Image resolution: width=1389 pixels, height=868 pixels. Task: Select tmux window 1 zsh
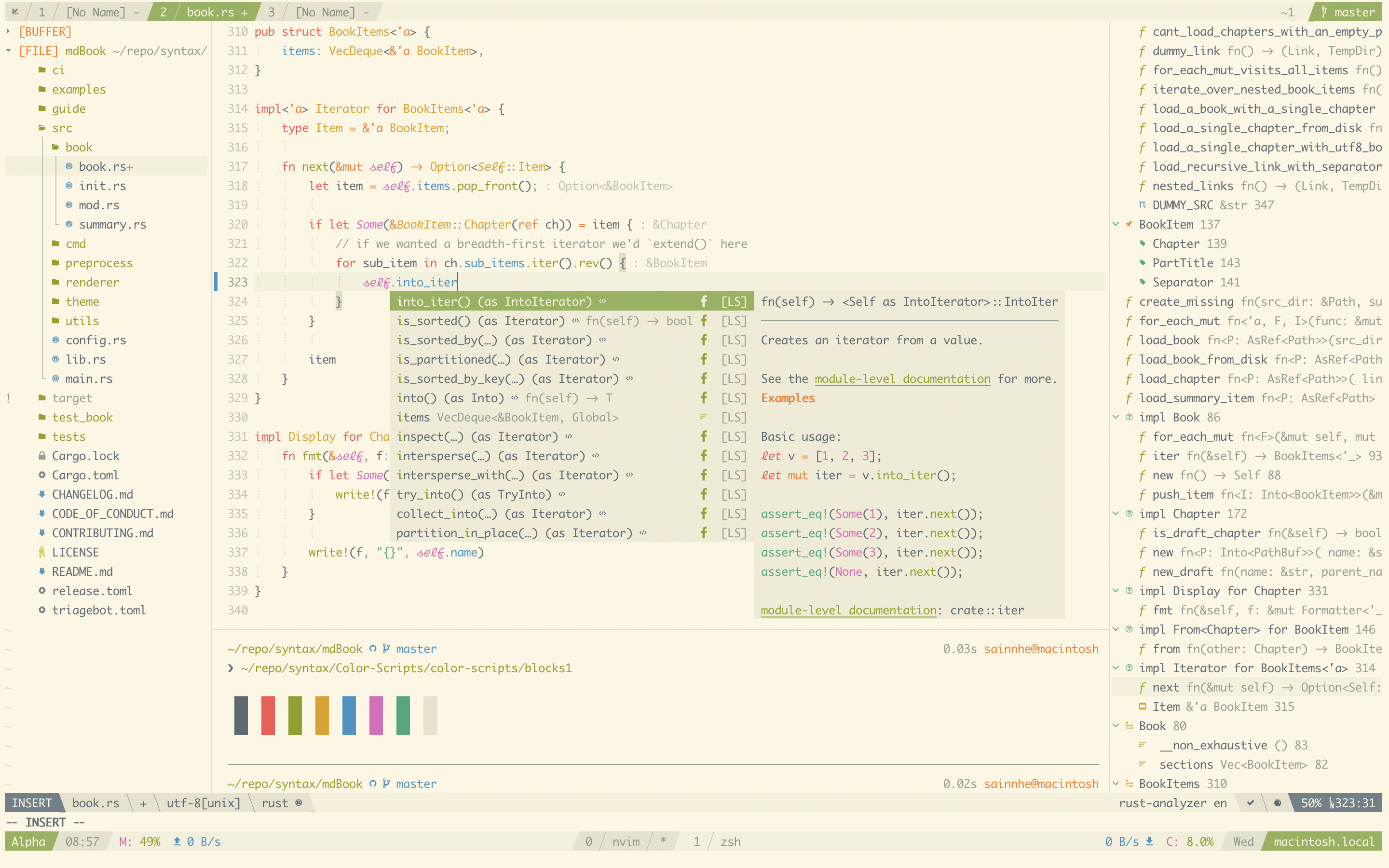click(718, 841)
